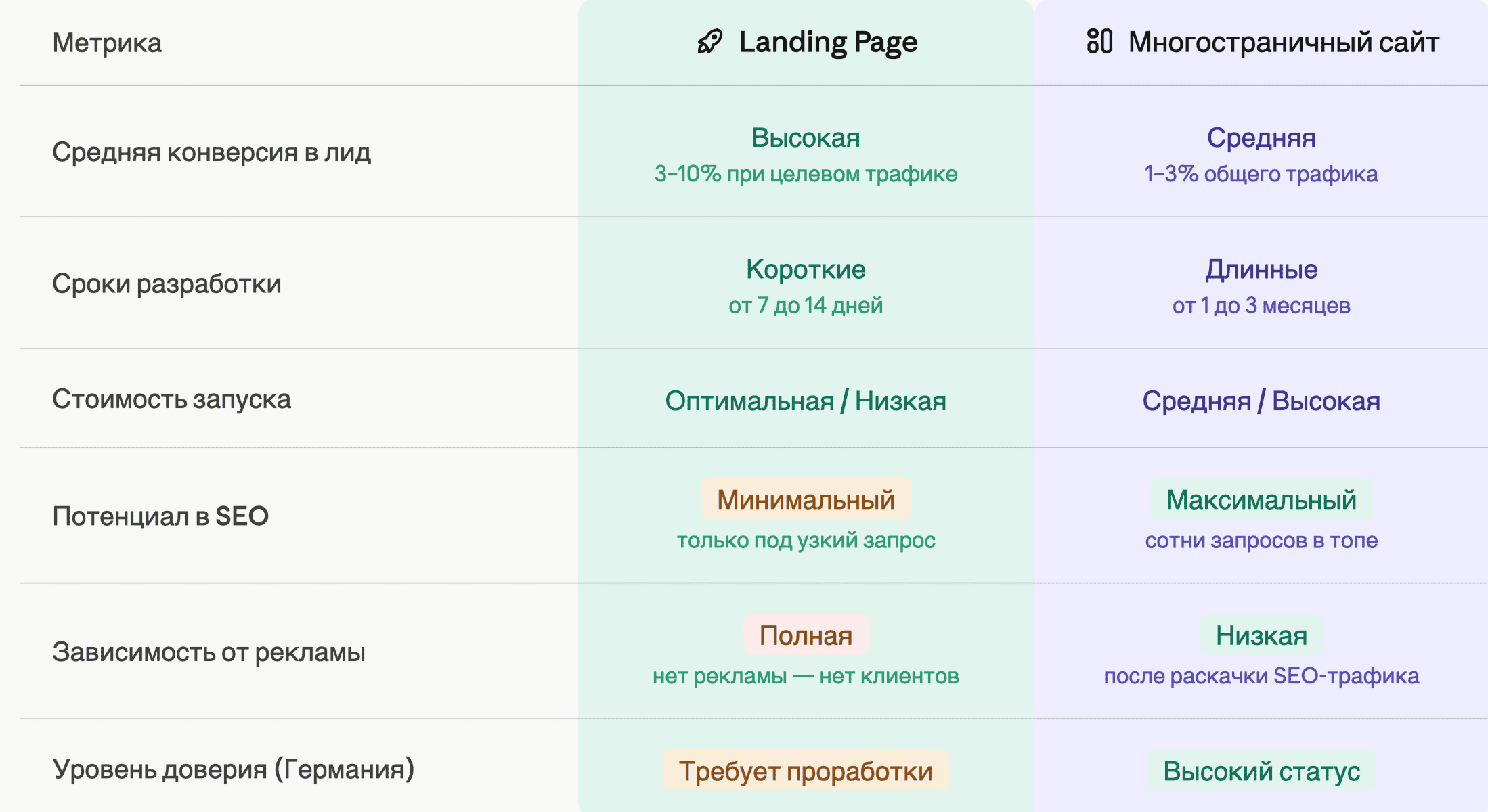Click the 'Оптимальная / Низкая' cell
1488x812 pixels.
coord(806,401)
